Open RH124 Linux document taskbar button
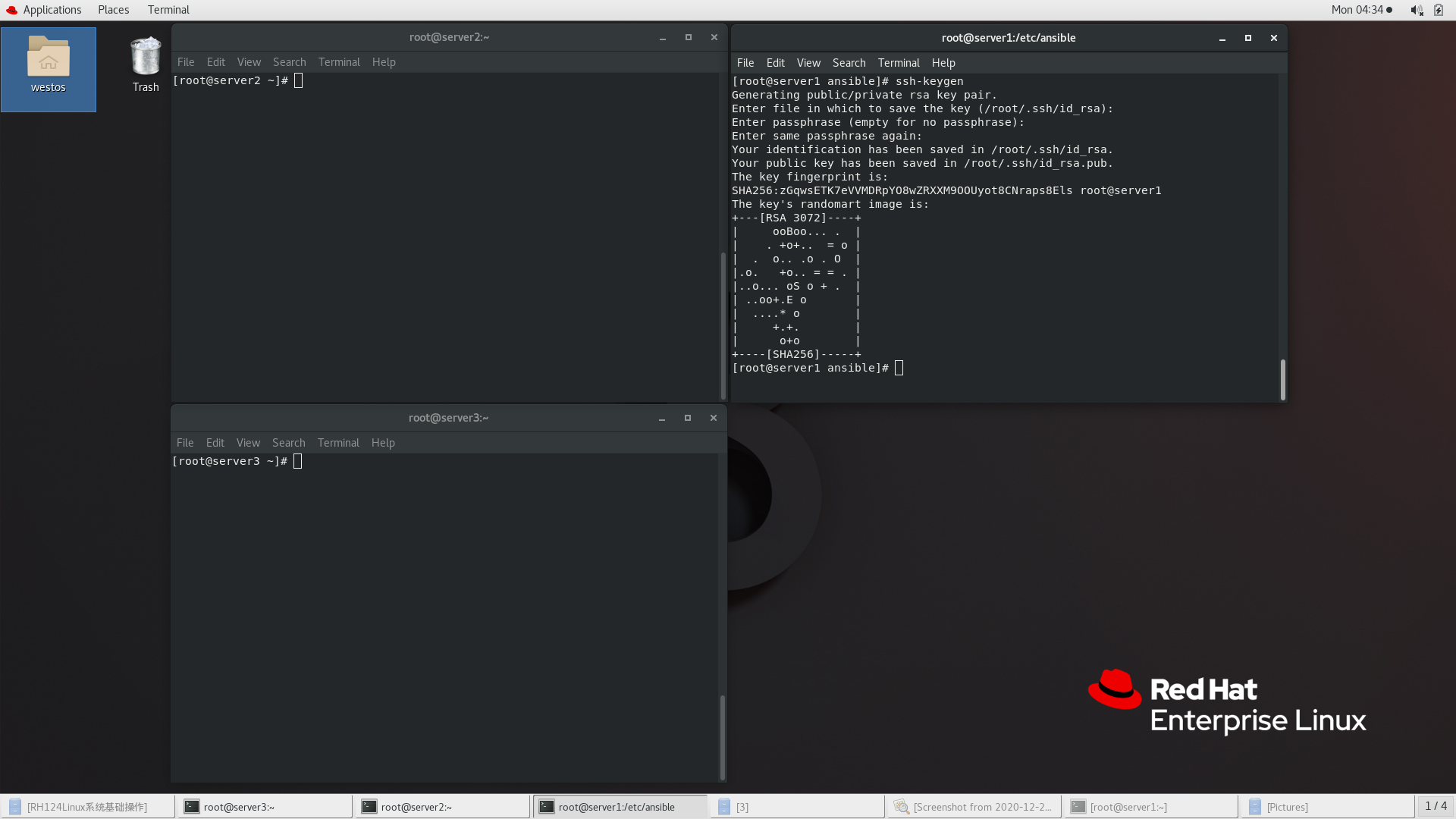The width and height of the screenshot is (1456, 819). [87, 807]
